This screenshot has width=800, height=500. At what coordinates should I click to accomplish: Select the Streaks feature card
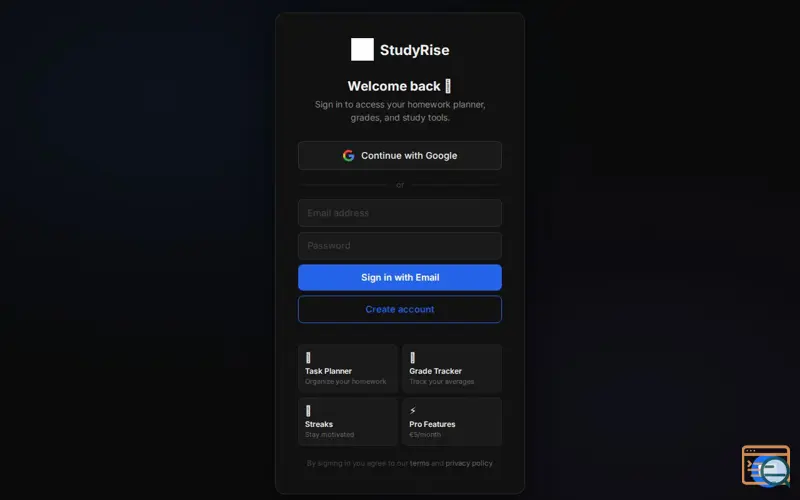click(x=348, y=422)
